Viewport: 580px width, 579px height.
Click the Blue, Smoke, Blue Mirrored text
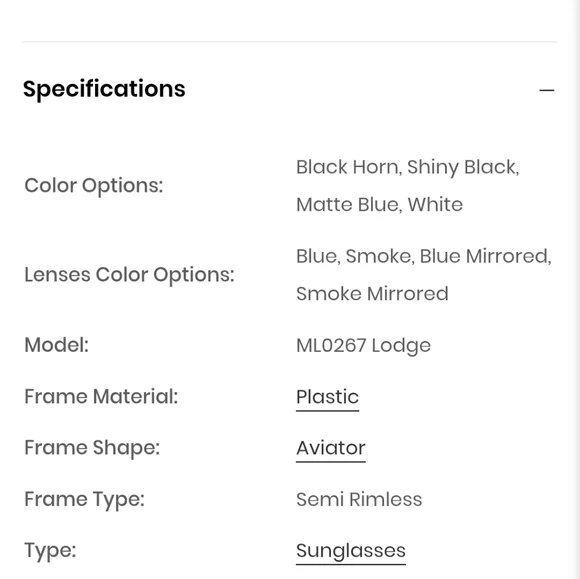424,256
